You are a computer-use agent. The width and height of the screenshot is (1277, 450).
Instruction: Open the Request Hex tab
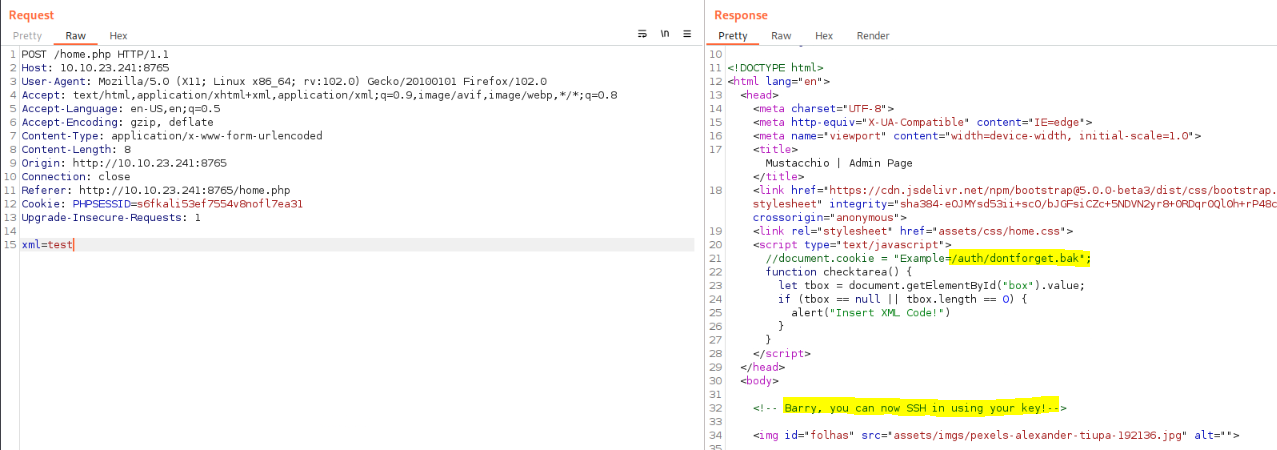(x=118, y=36)
